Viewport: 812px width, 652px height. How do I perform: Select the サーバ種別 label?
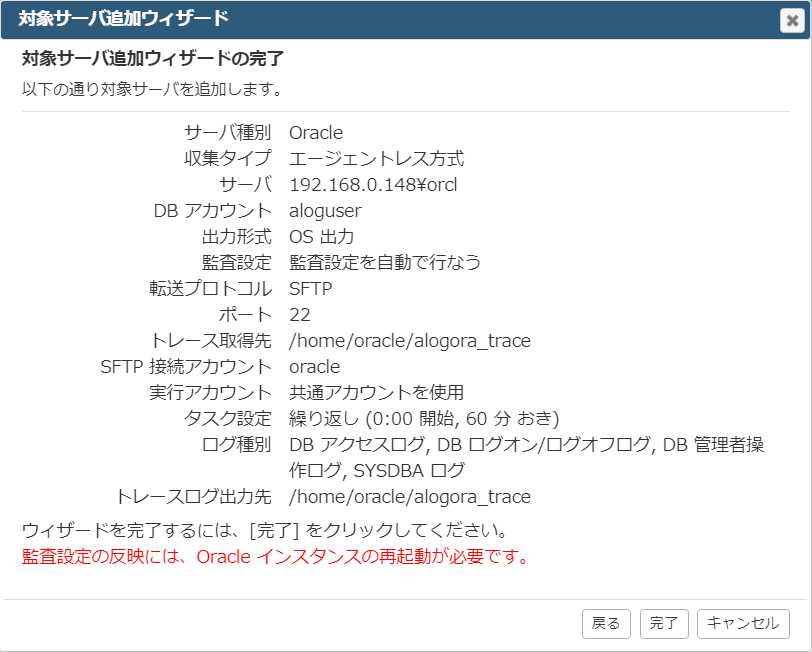click(227, 133)
